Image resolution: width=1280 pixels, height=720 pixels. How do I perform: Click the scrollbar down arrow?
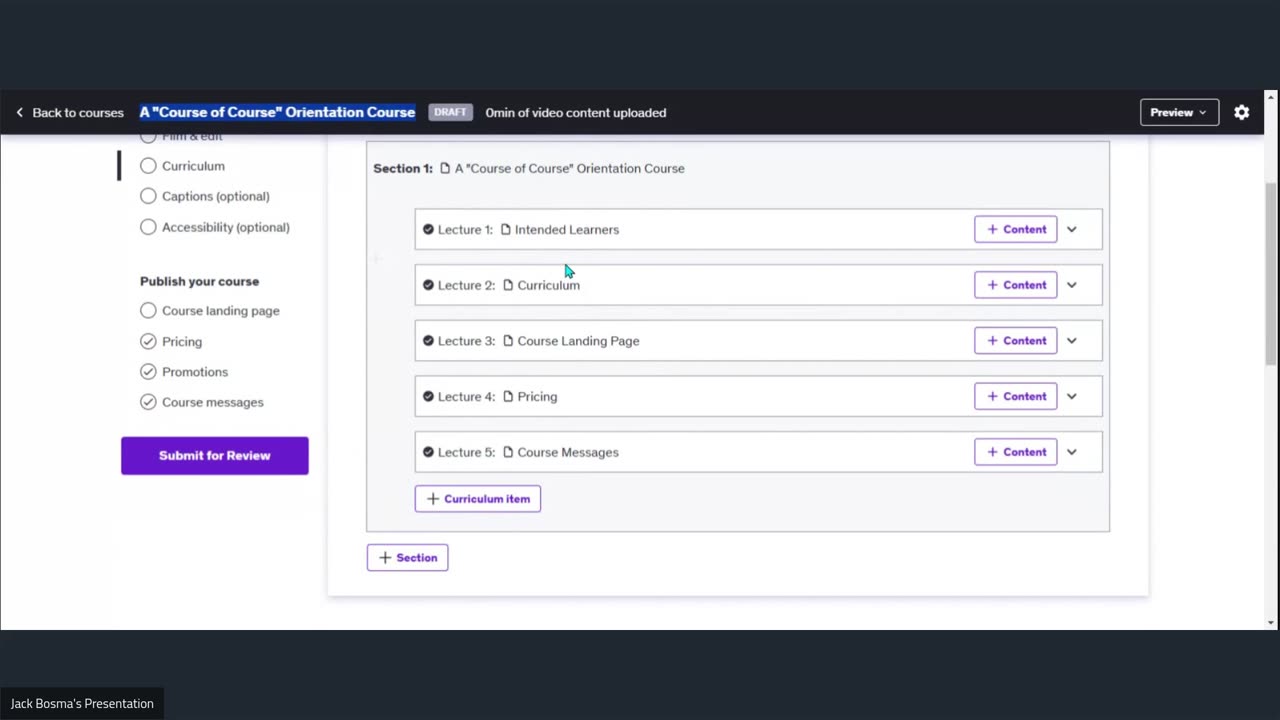[1271, 622]
